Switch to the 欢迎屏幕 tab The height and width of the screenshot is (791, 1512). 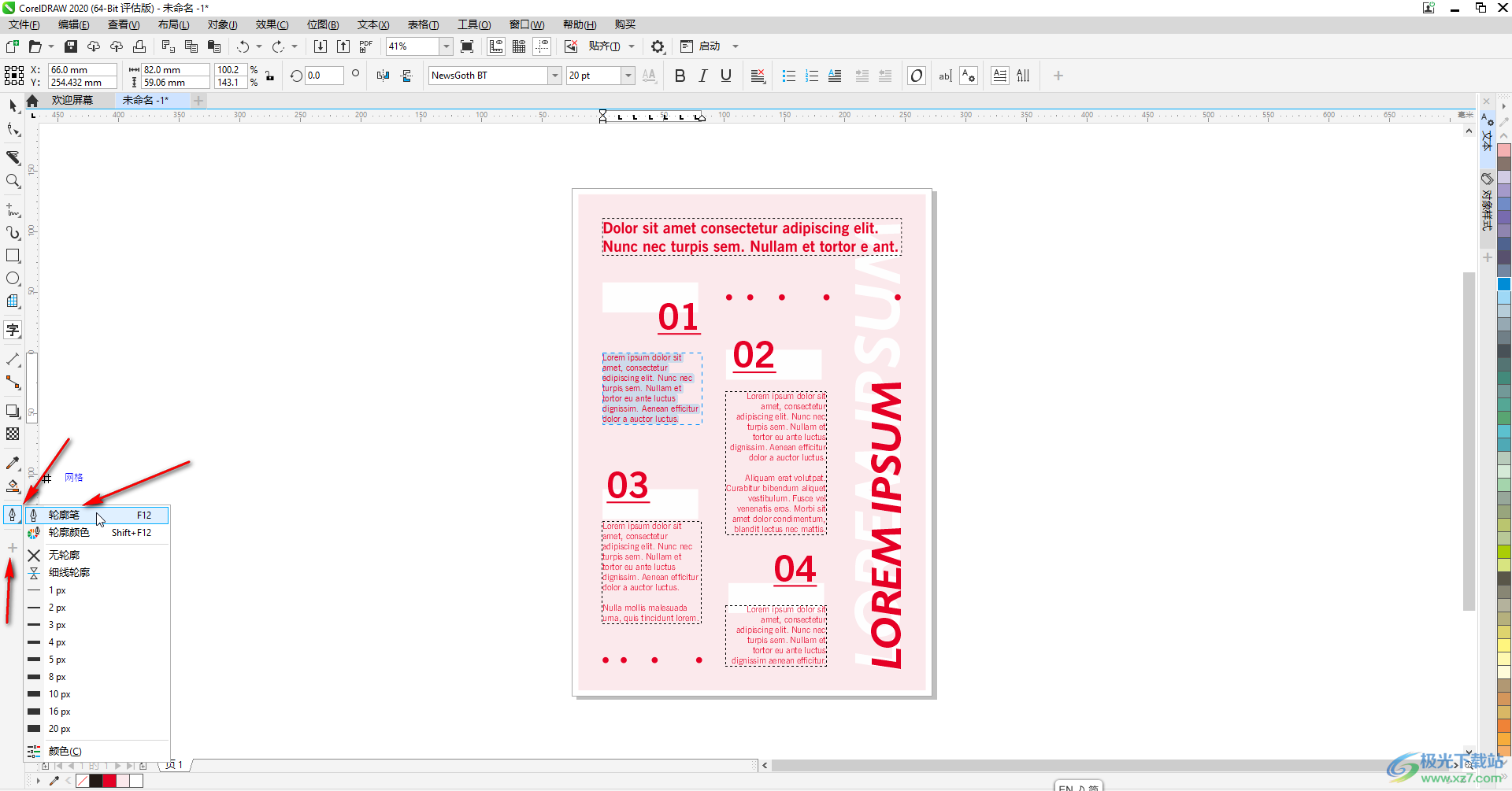[72, 100]
